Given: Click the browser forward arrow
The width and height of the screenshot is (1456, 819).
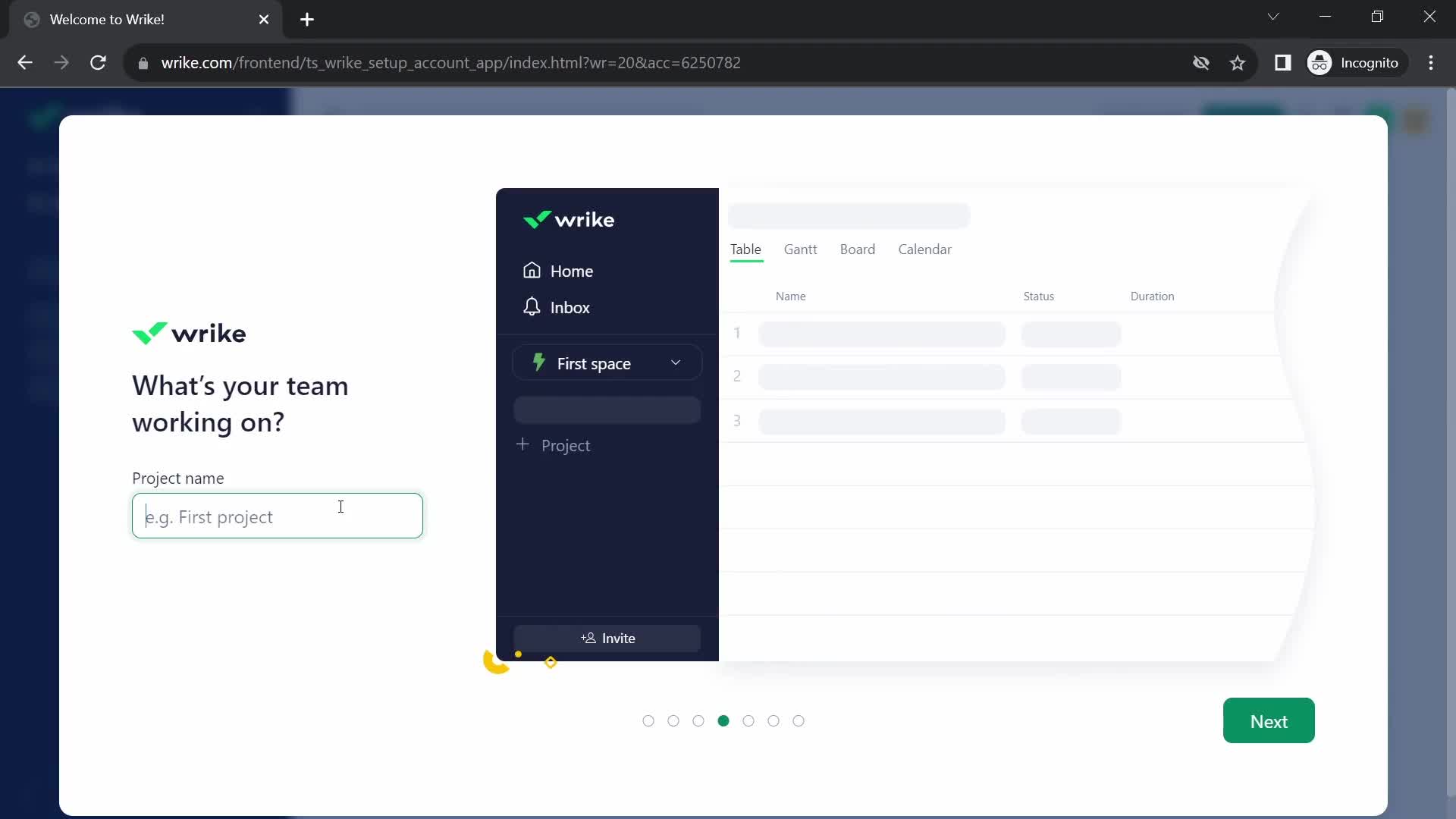Looking at the screenshot, I should coord(61,63).
